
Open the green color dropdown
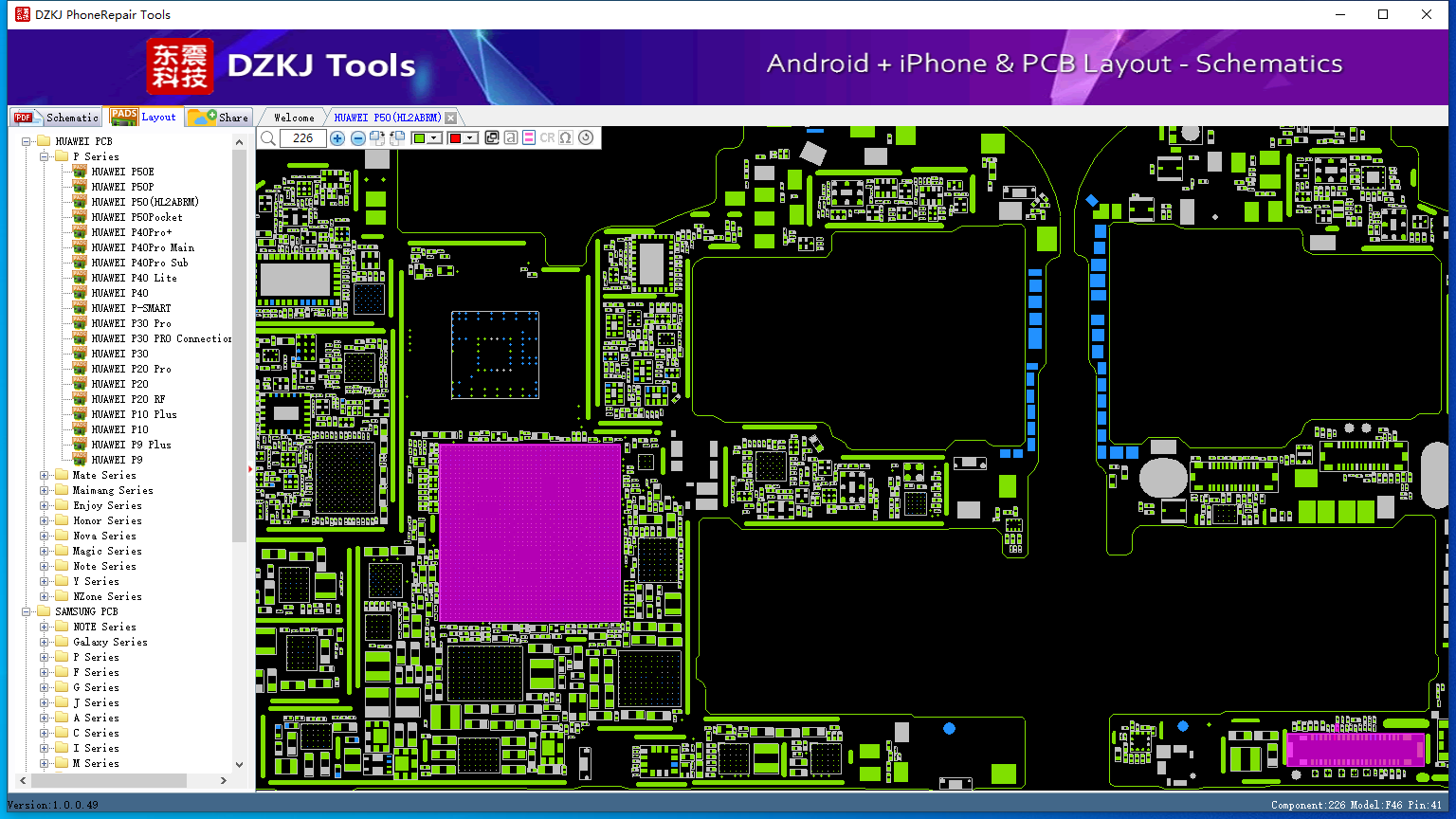point(435,138)
